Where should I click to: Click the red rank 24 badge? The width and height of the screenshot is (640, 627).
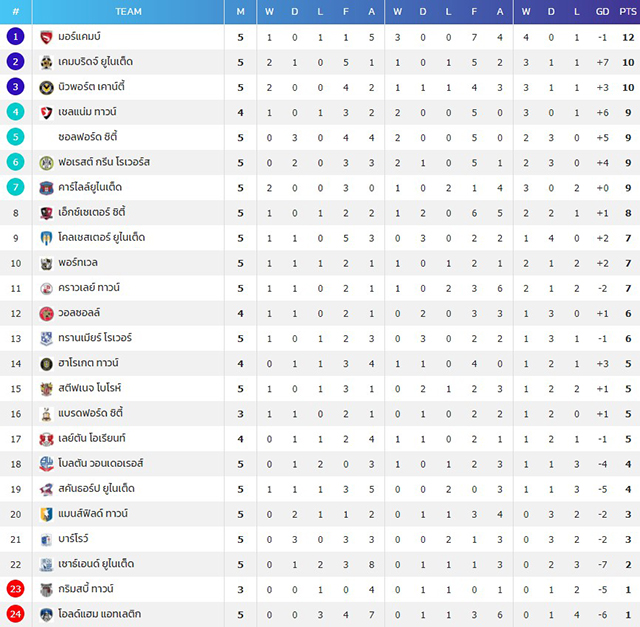[x=16, y=614]
